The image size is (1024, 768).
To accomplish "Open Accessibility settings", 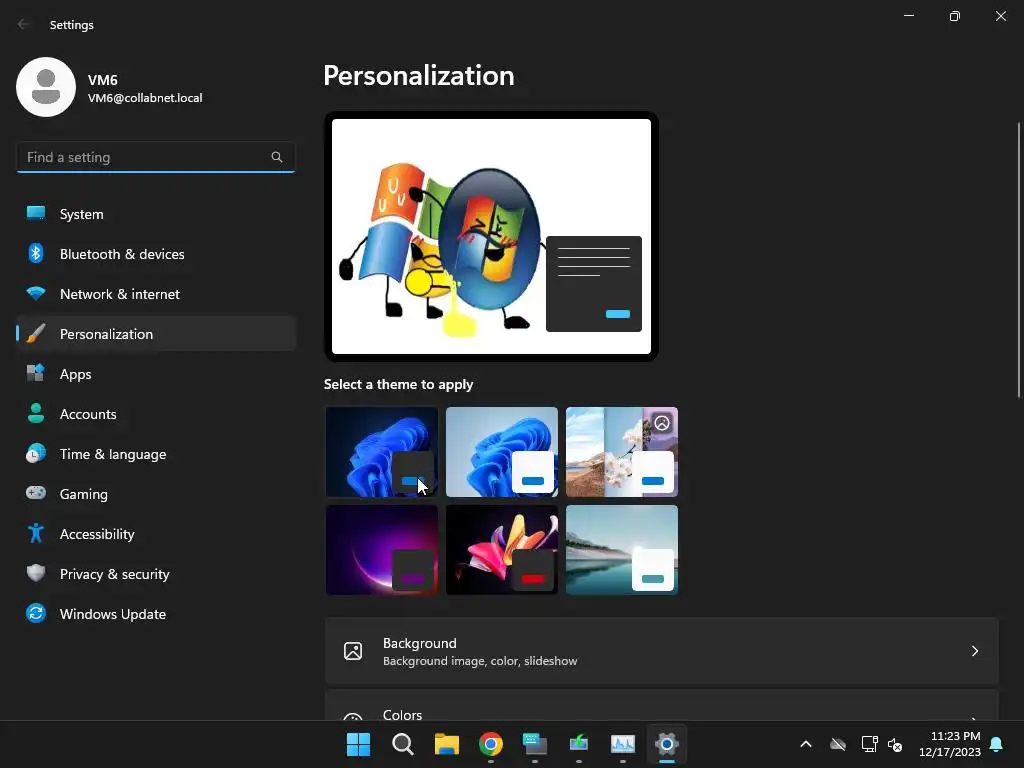I will coord(156,534).
